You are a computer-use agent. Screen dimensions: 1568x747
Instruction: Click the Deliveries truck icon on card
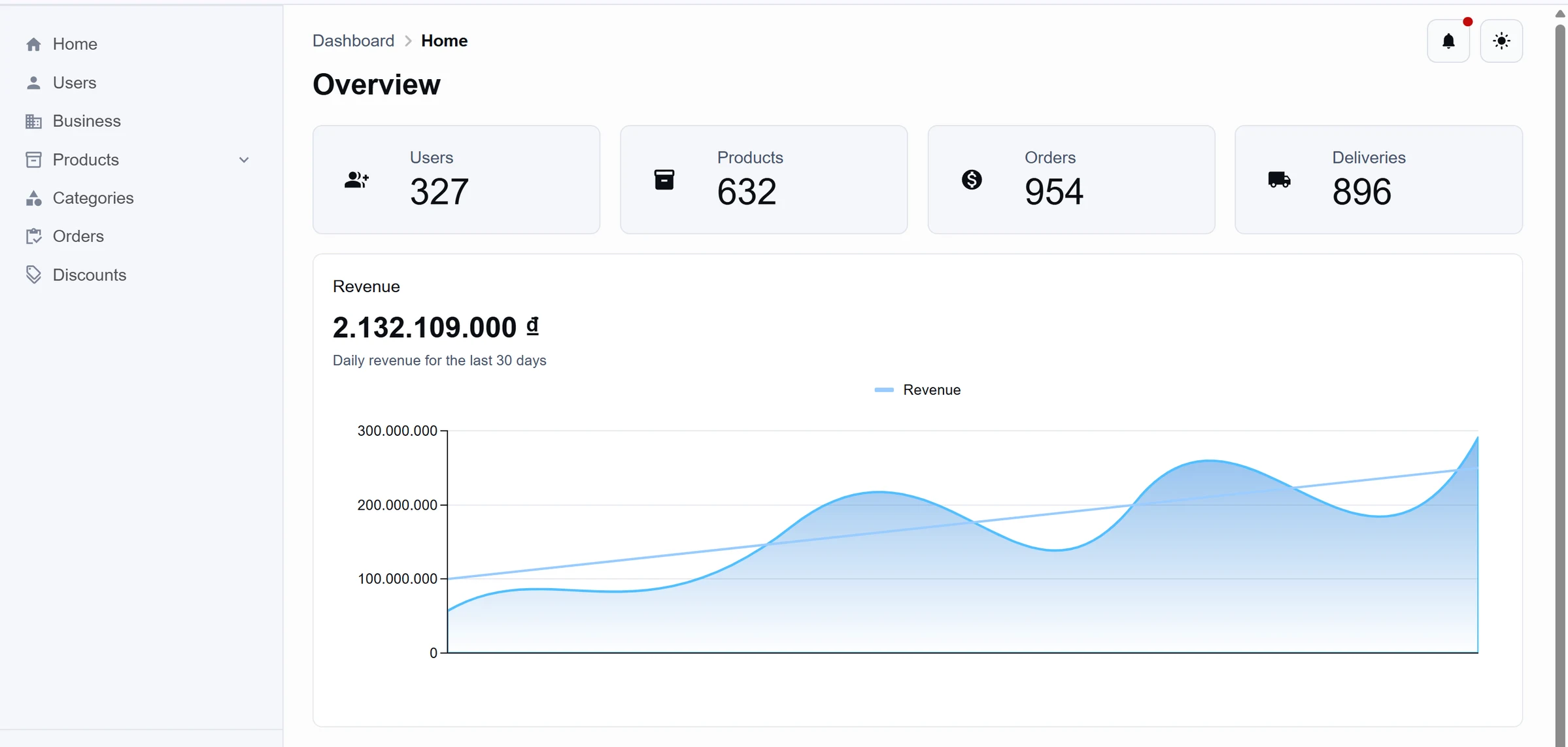[1279, 180]
